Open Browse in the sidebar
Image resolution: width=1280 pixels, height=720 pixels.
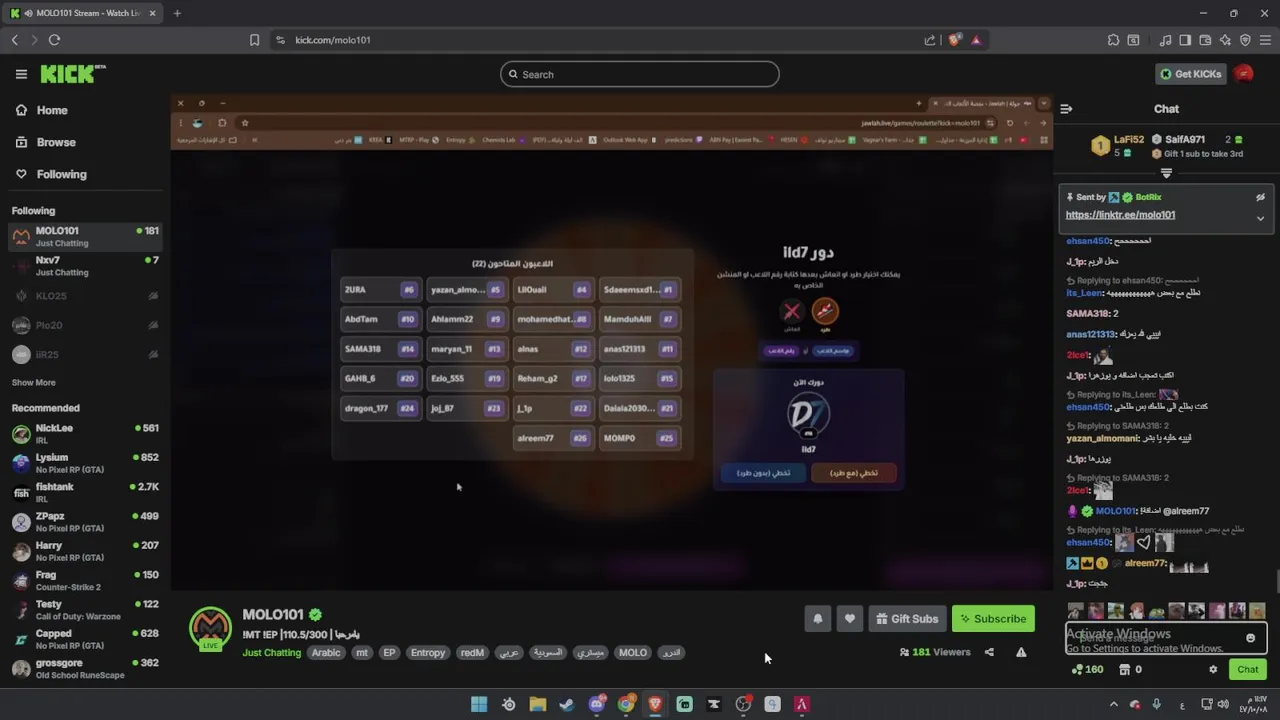click(x=55, y=142)
